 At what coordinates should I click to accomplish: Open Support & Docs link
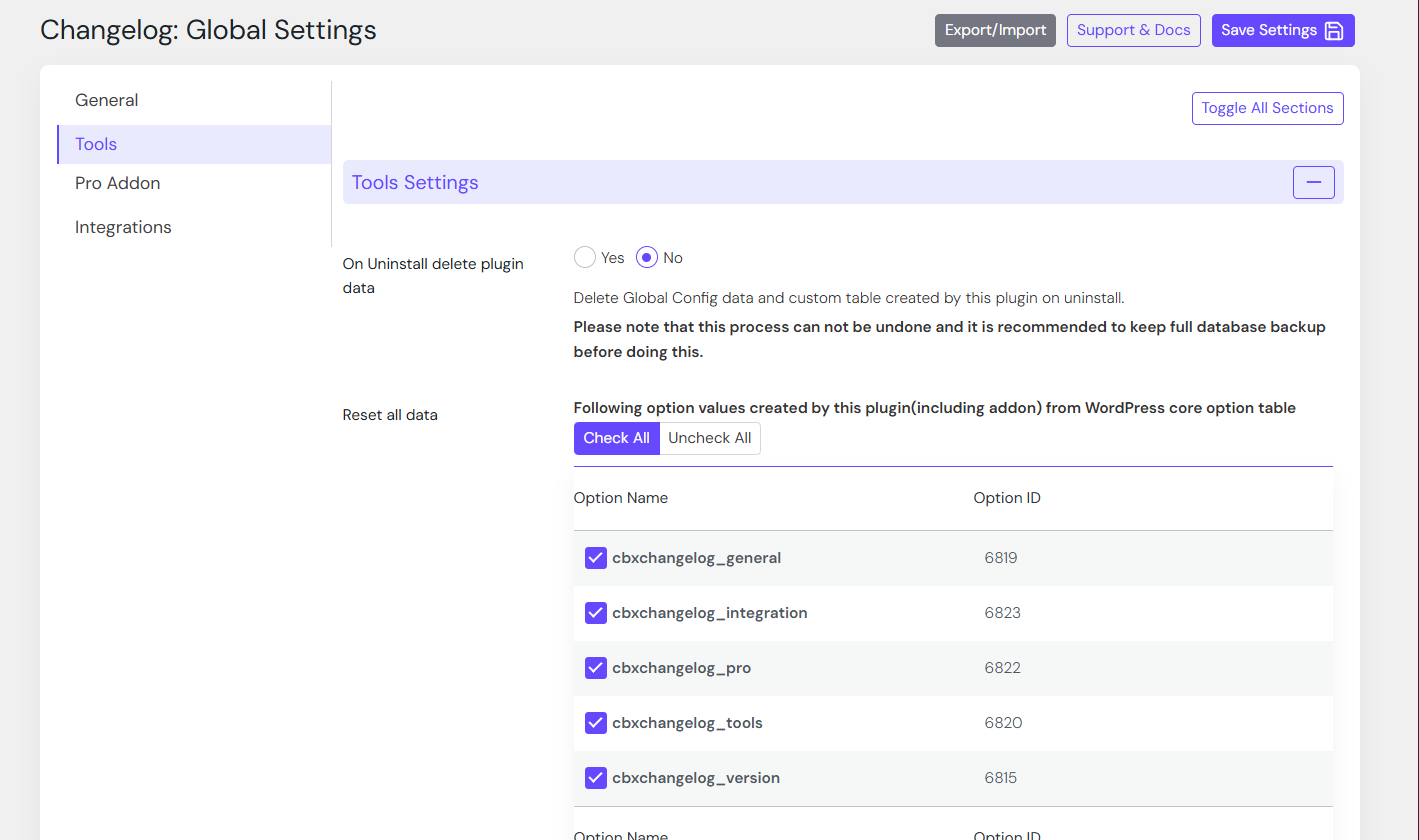[1134, 30]
